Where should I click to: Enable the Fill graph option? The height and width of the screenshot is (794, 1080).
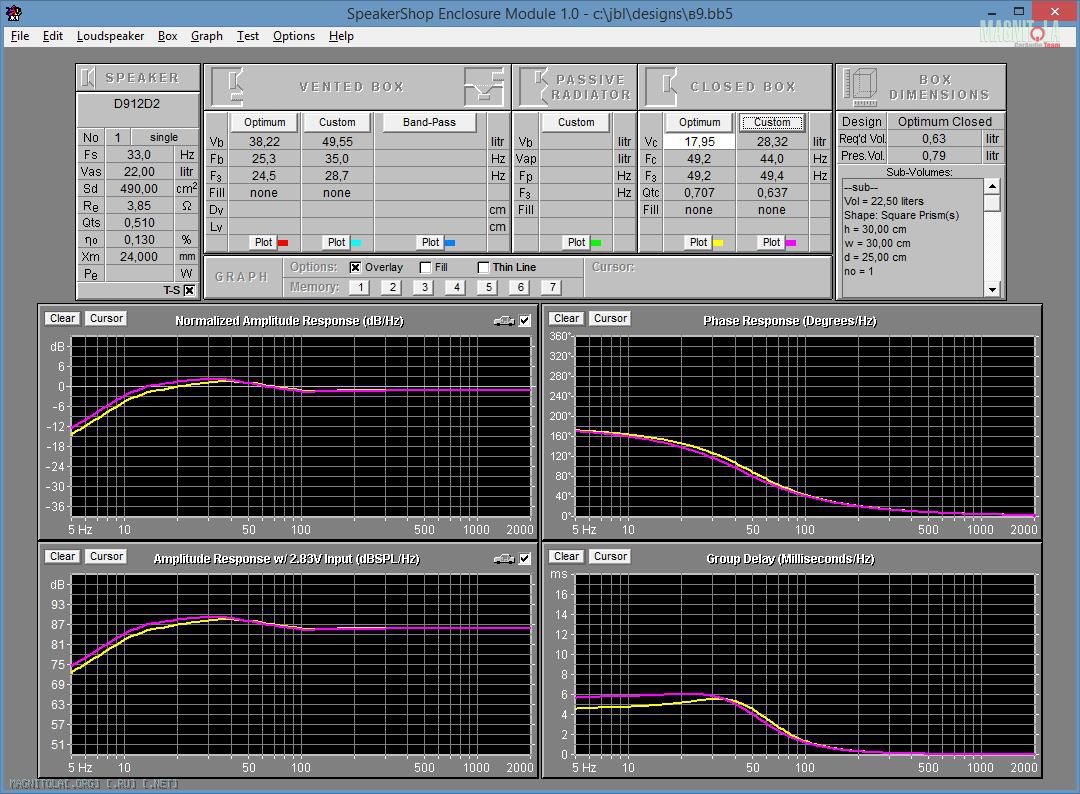point(426,267)
